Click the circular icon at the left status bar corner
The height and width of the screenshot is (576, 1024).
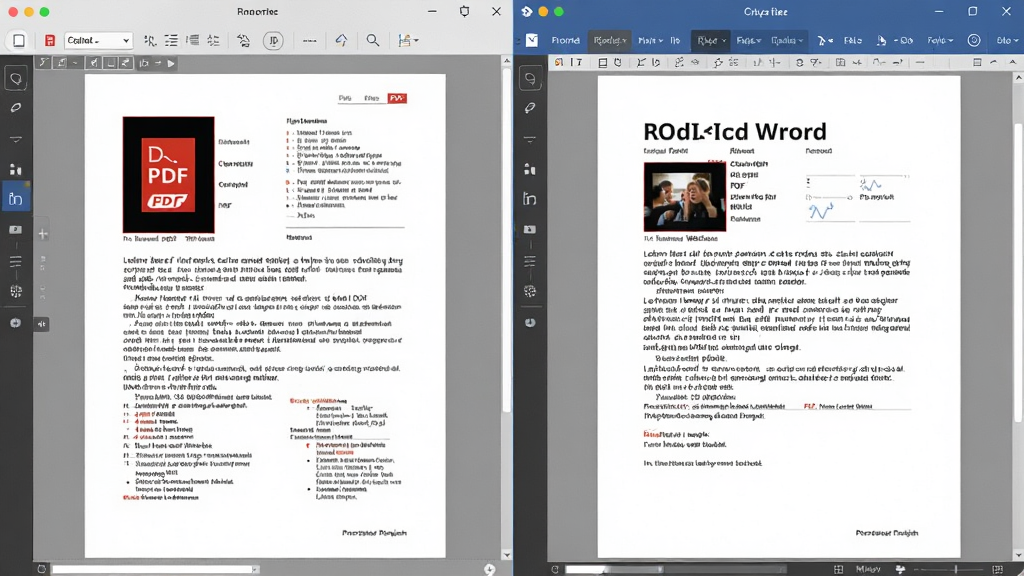(x=42, y=569)
